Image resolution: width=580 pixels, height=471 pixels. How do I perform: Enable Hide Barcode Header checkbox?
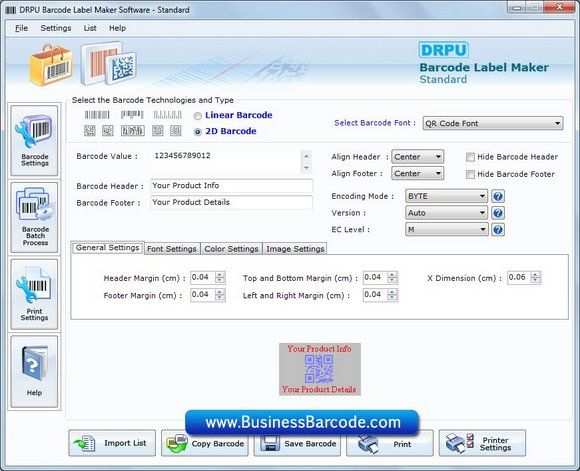click(x=470, y=157)
